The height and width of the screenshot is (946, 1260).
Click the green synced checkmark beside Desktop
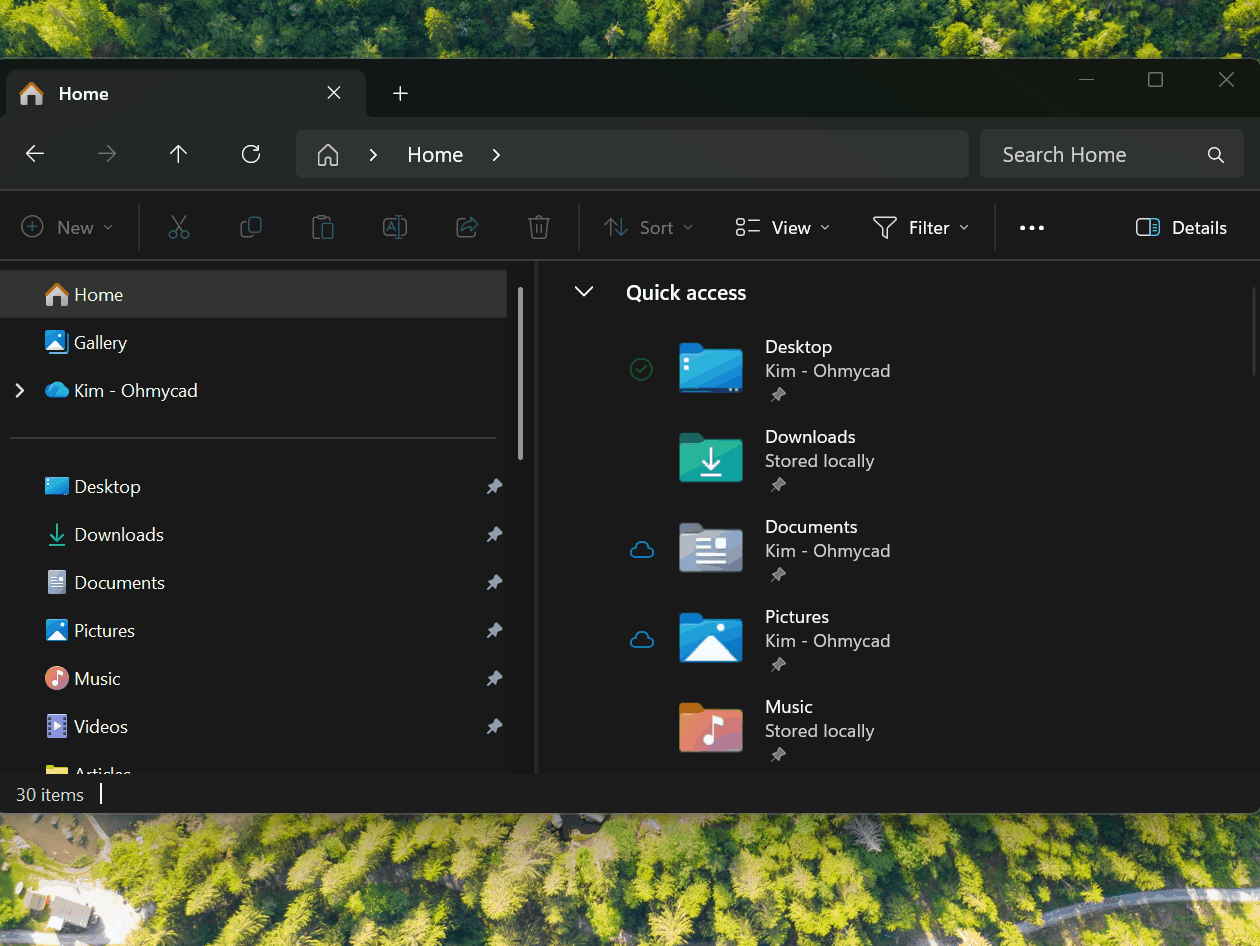tap(641, 370)
